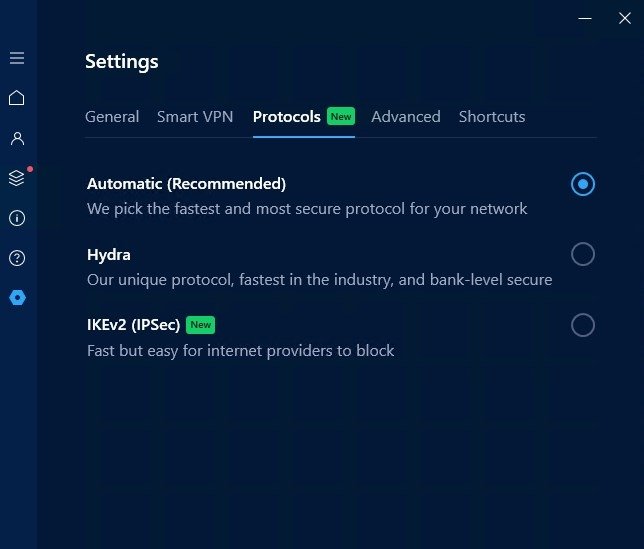
Task: Switch to the Smart VPN tab
Action: click(x=195, y=117)
